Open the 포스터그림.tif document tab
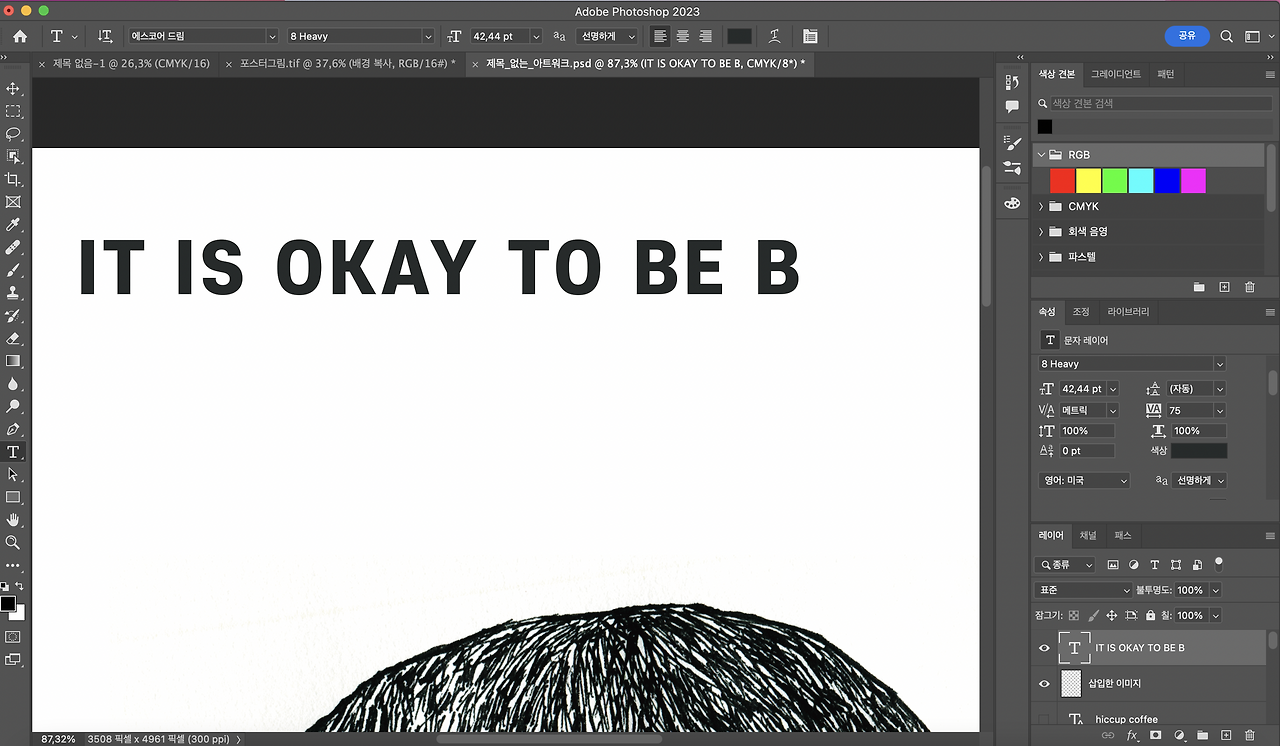 pos(340,64)
